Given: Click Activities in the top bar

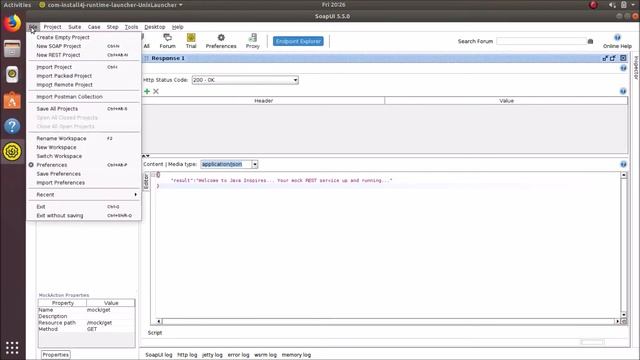Looking at the screenshot, I should pyautogui.click(x=17, y=5).
